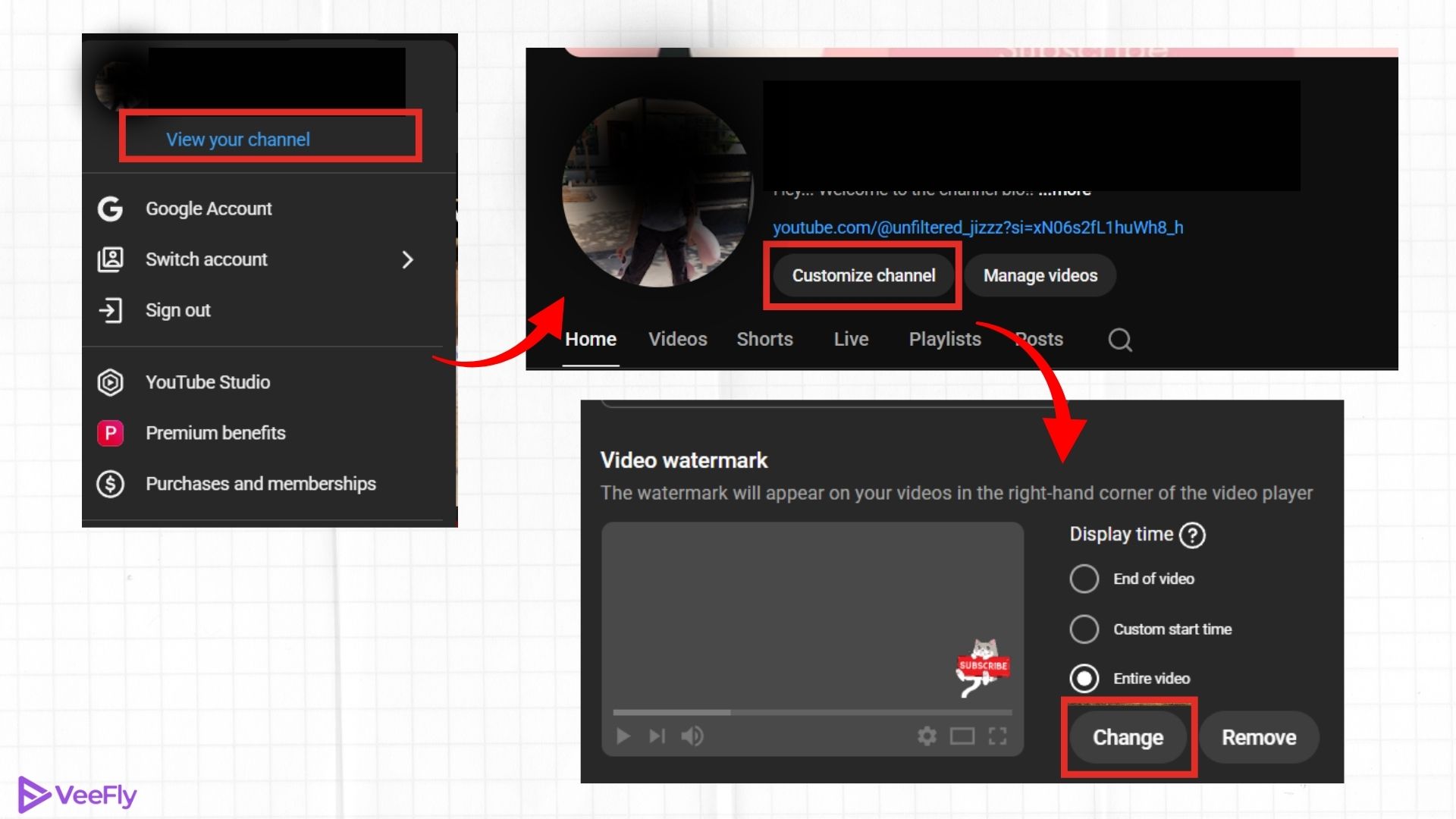Open the unfiltered_jizzz channel URL link
Screen dimensions: 1456x819
[978, 227]
